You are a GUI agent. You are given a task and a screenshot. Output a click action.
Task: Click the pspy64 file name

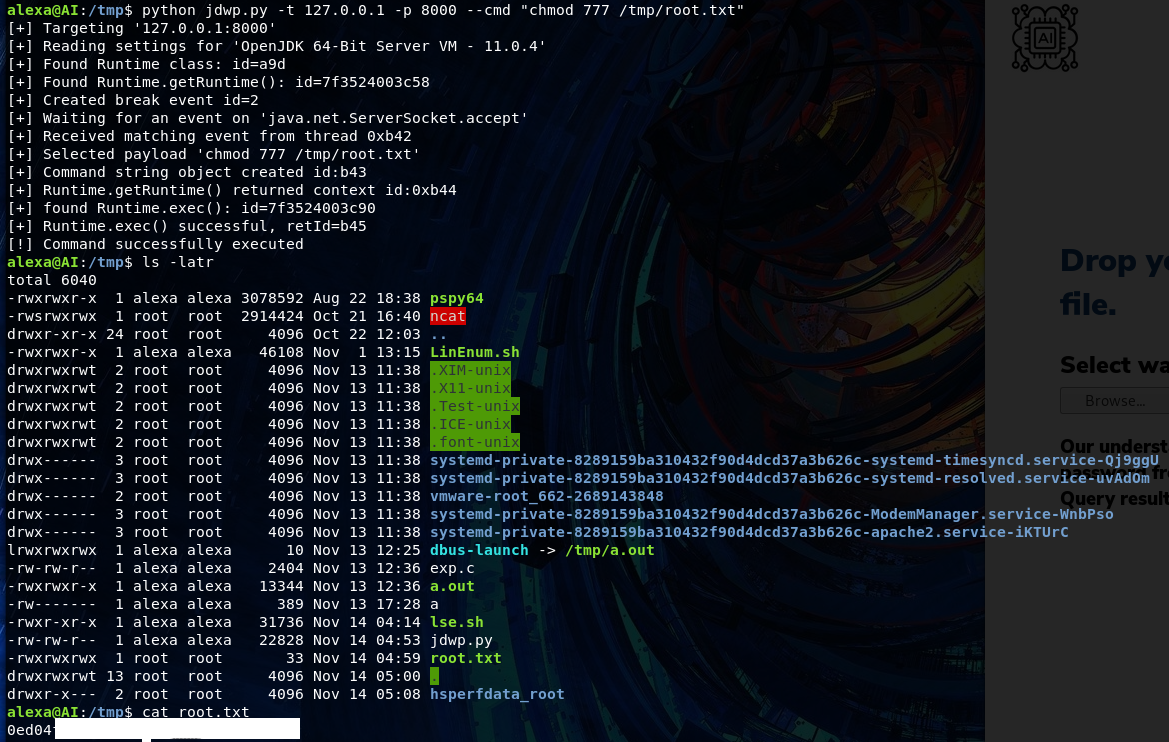coord(456,298)
